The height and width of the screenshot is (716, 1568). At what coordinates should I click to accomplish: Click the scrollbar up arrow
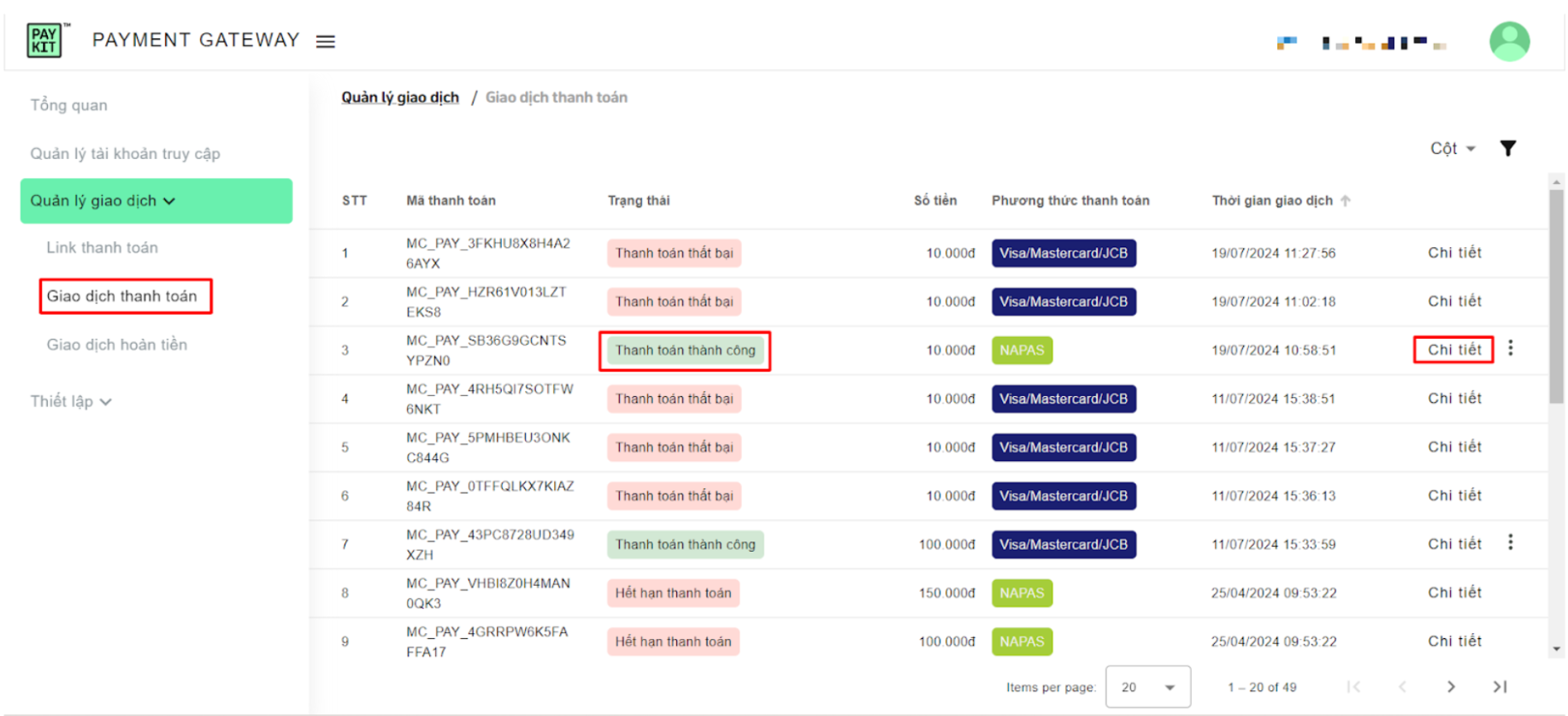click(1556, 181)
